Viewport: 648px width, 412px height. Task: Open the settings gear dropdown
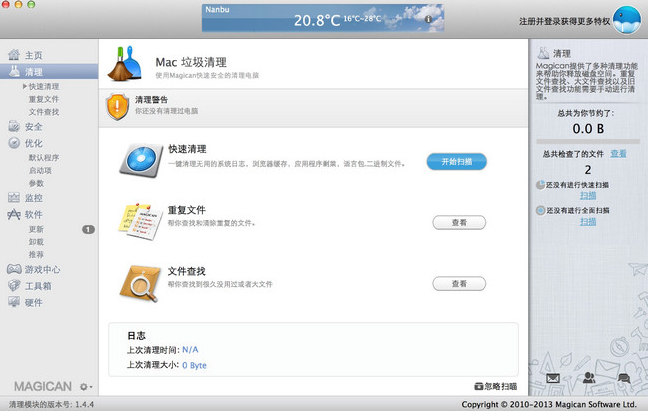pos(86,387)
